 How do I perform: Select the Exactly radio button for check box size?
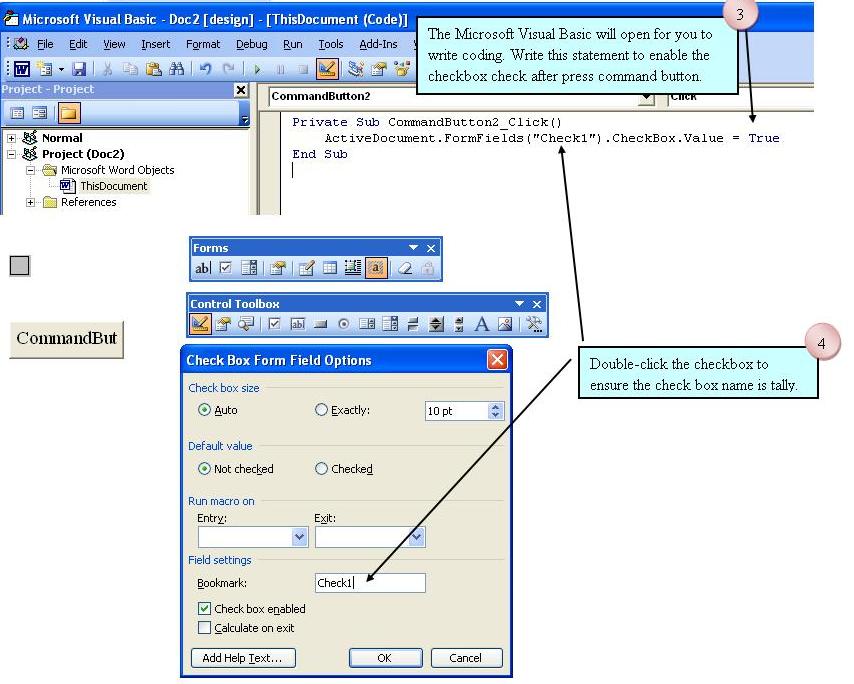coord(321,410)
